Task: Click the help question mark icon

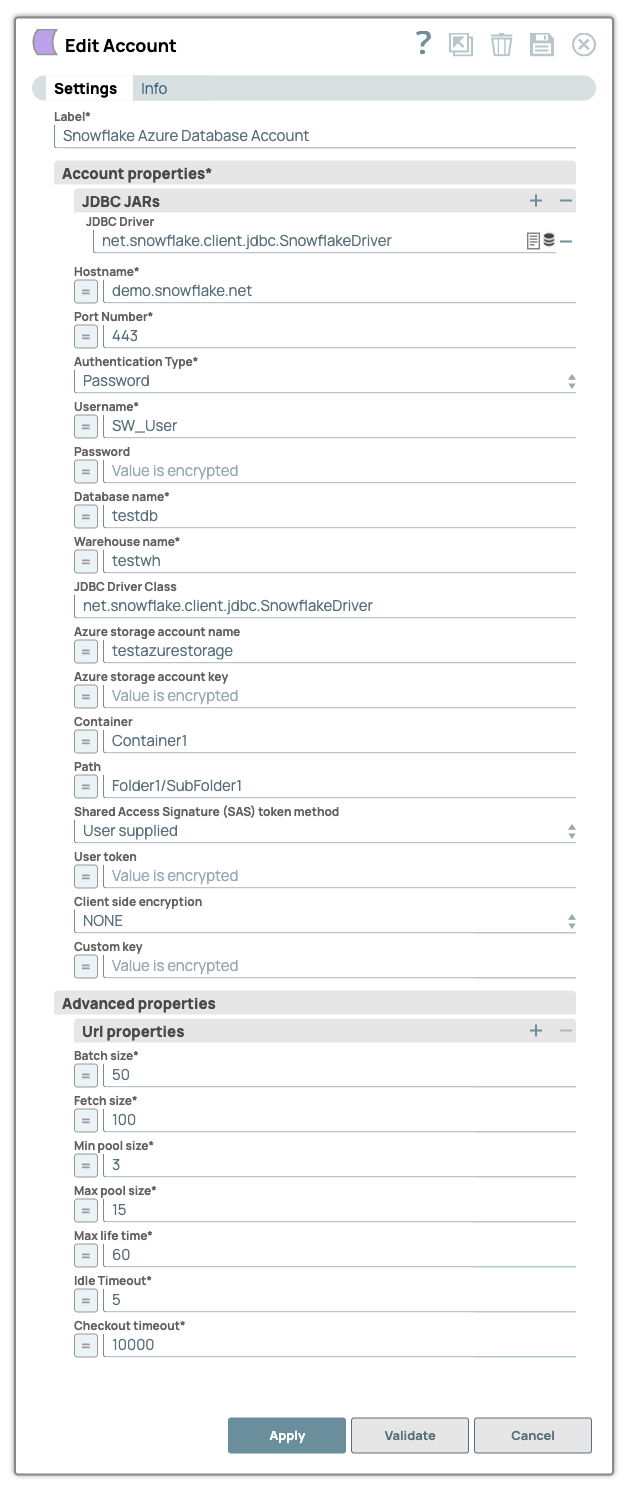Action: pos(421,44)
